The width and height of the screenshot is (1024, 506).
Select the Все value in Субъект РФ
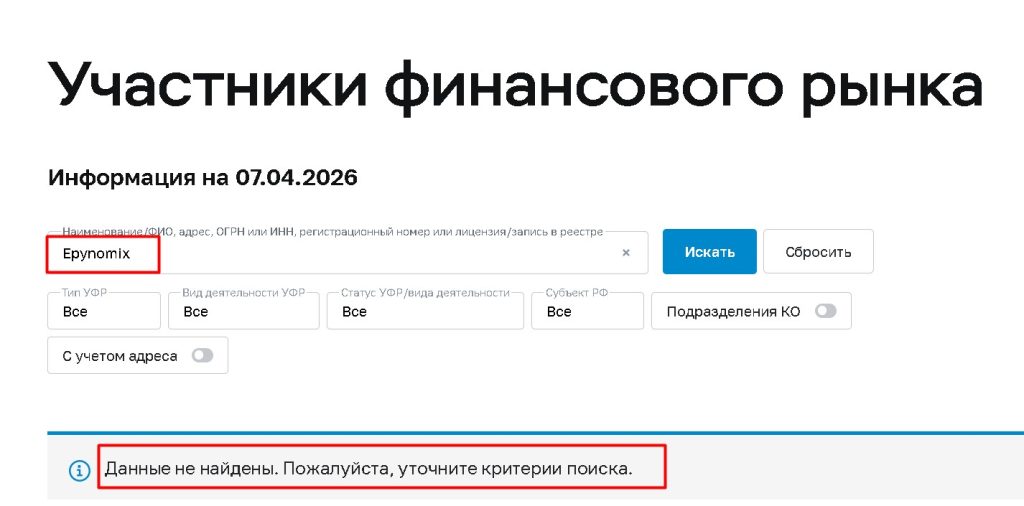click(x=559, y=312)
